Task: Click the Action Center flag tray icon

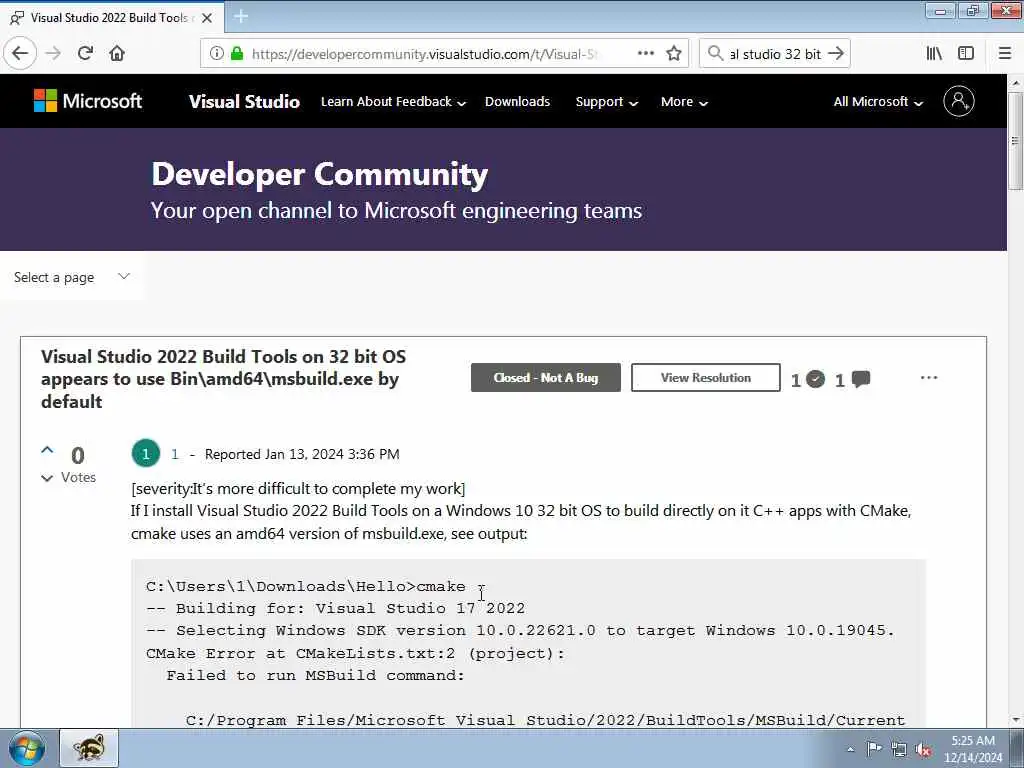Action: (x=874, y=748)
